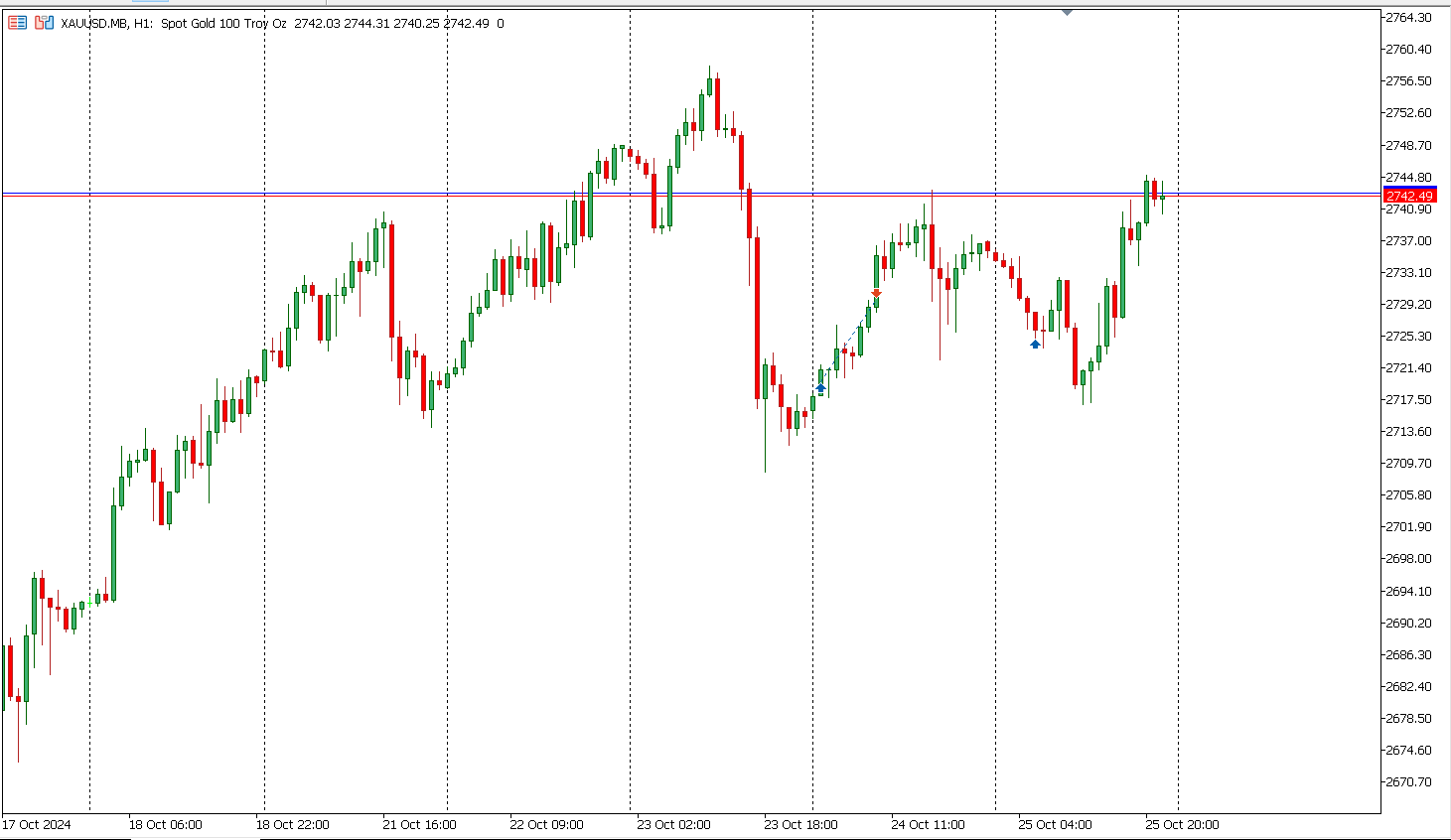Click the 25 Oct 20:00 time axis label
1451x840 pixels.
click(1182, 824)
